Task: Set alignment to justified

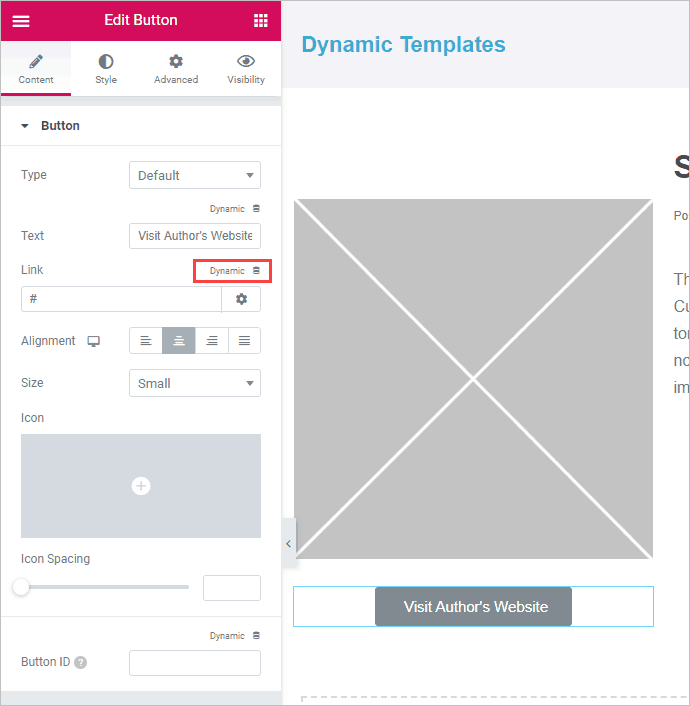Action: 244,341
